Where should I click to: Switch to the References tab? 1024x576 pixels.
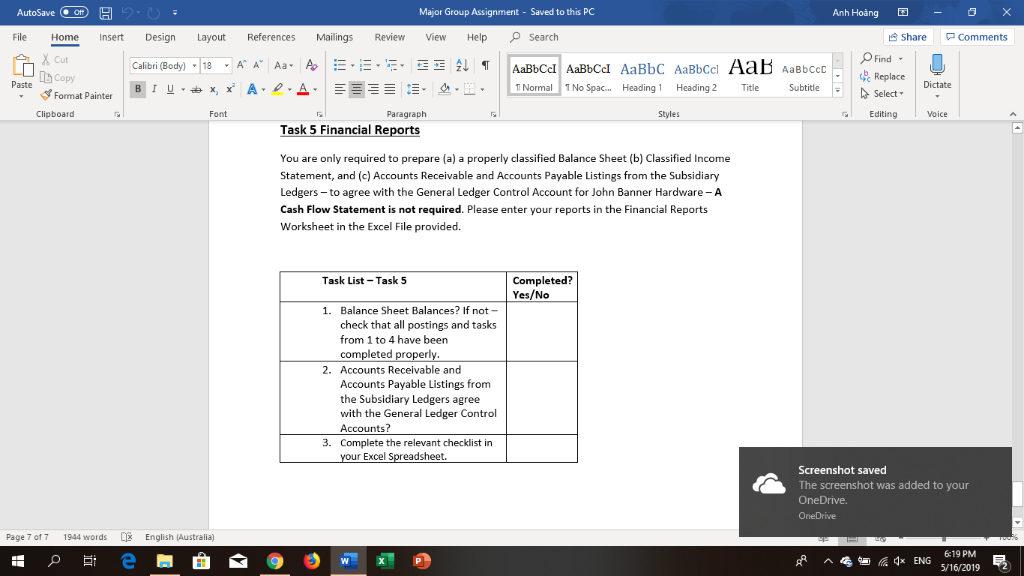pos(271,39)
